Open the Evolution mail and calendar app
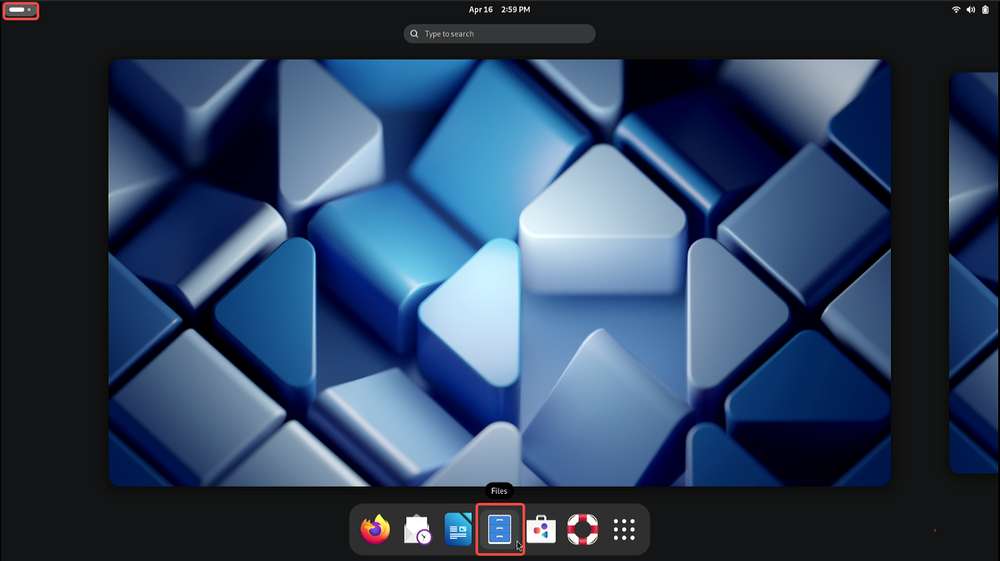Image resolution: width=1000 pixels, height=561 pixels. tap(417, 529)
